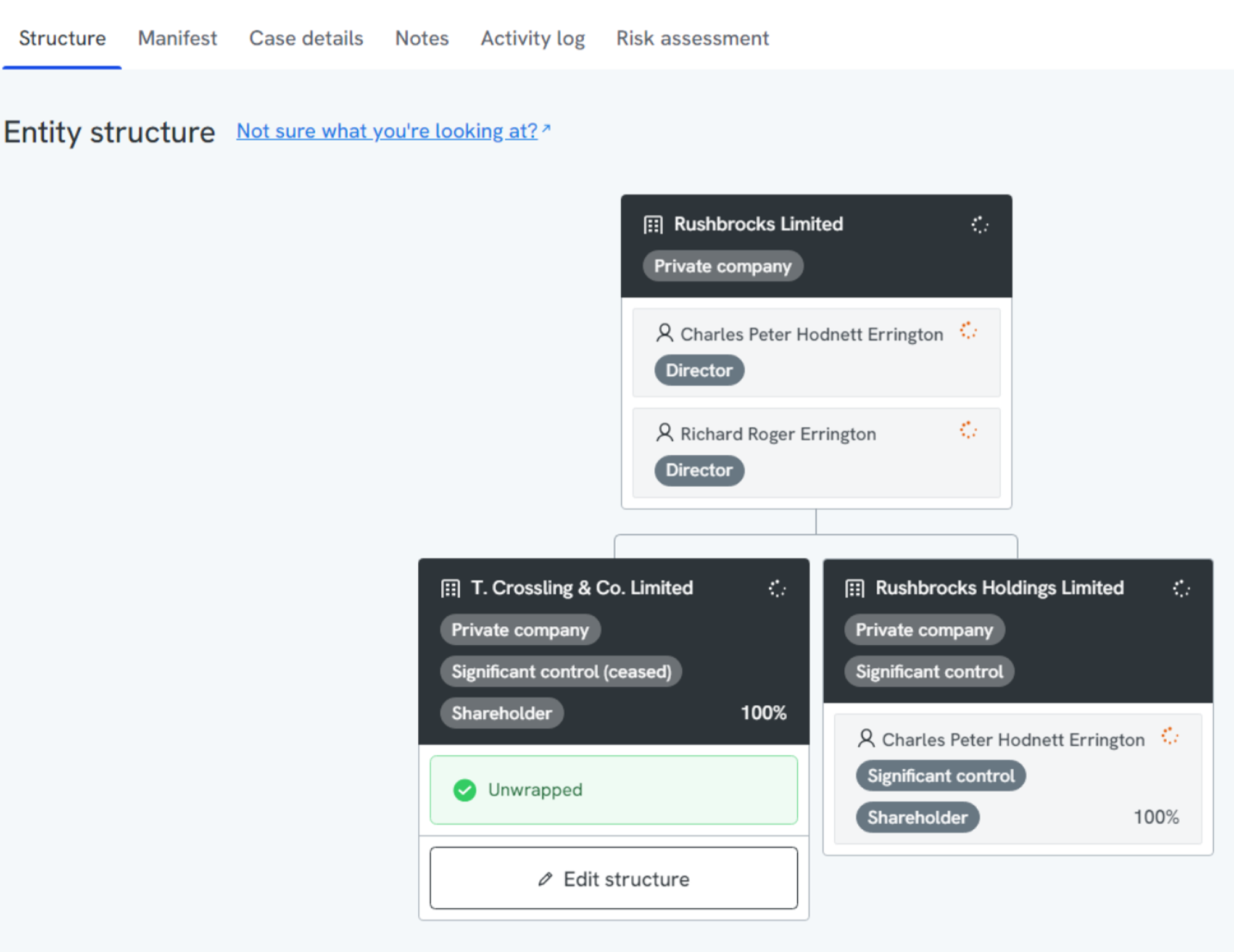The image size is (1234, 952).
Task: Open the Activity log tab
Action: (x=532, y=38)
